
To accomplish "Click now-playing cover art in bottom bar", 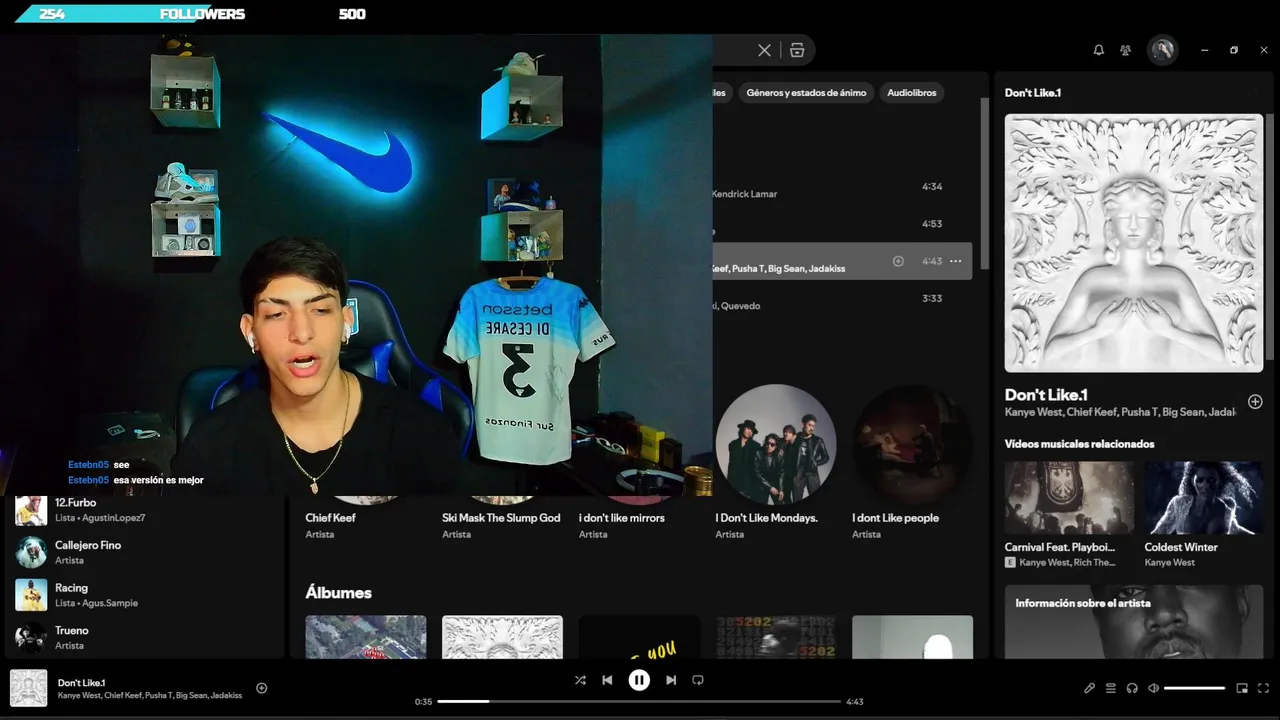I will pyautogui.click(x=28, y=688).
